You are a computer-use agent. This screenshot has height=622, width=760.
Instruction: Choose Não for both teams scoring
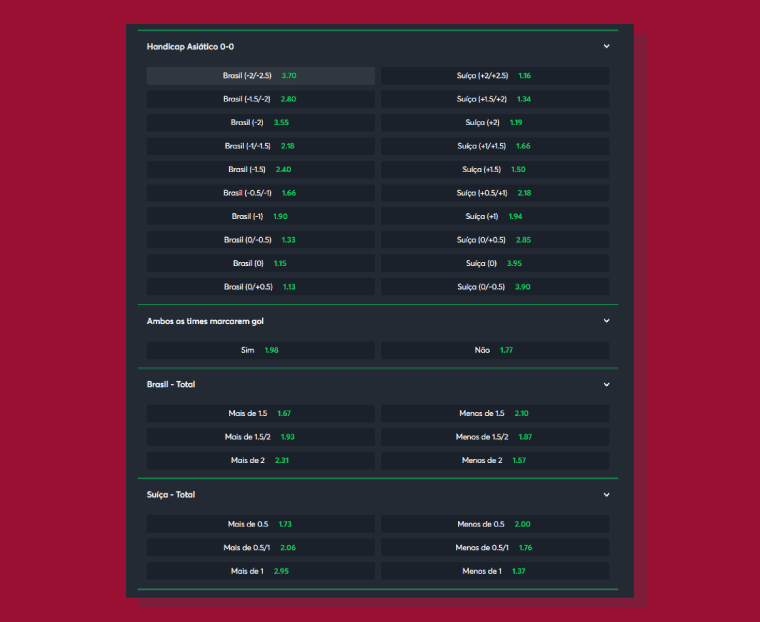(x=495, y=350)
